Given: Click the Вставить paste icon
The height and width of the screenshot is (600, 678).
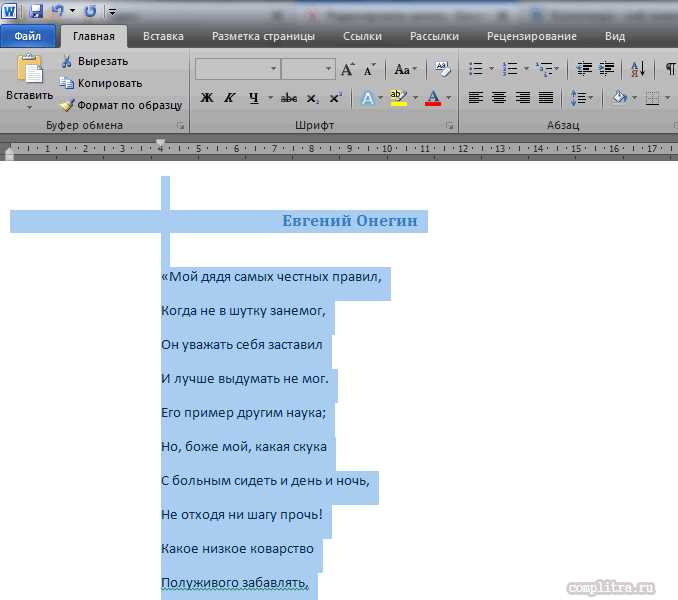Looking at the screenshot, I should 29,68.
